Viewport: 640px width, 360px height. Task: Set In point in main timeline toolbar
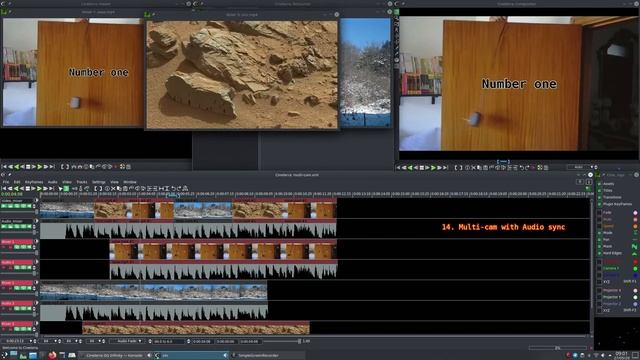(96, 188)
